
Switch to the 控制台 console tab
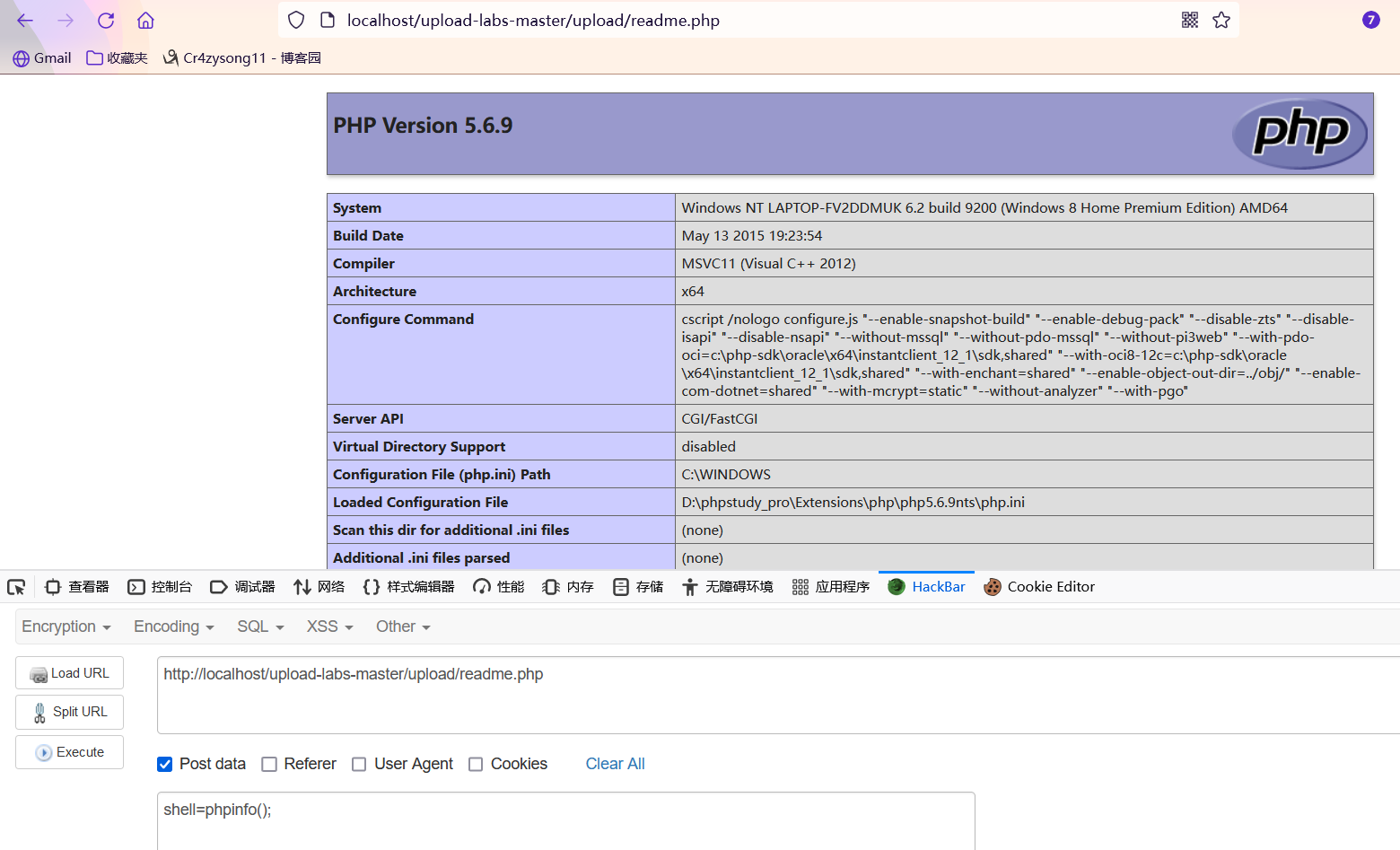coord(160,587)
